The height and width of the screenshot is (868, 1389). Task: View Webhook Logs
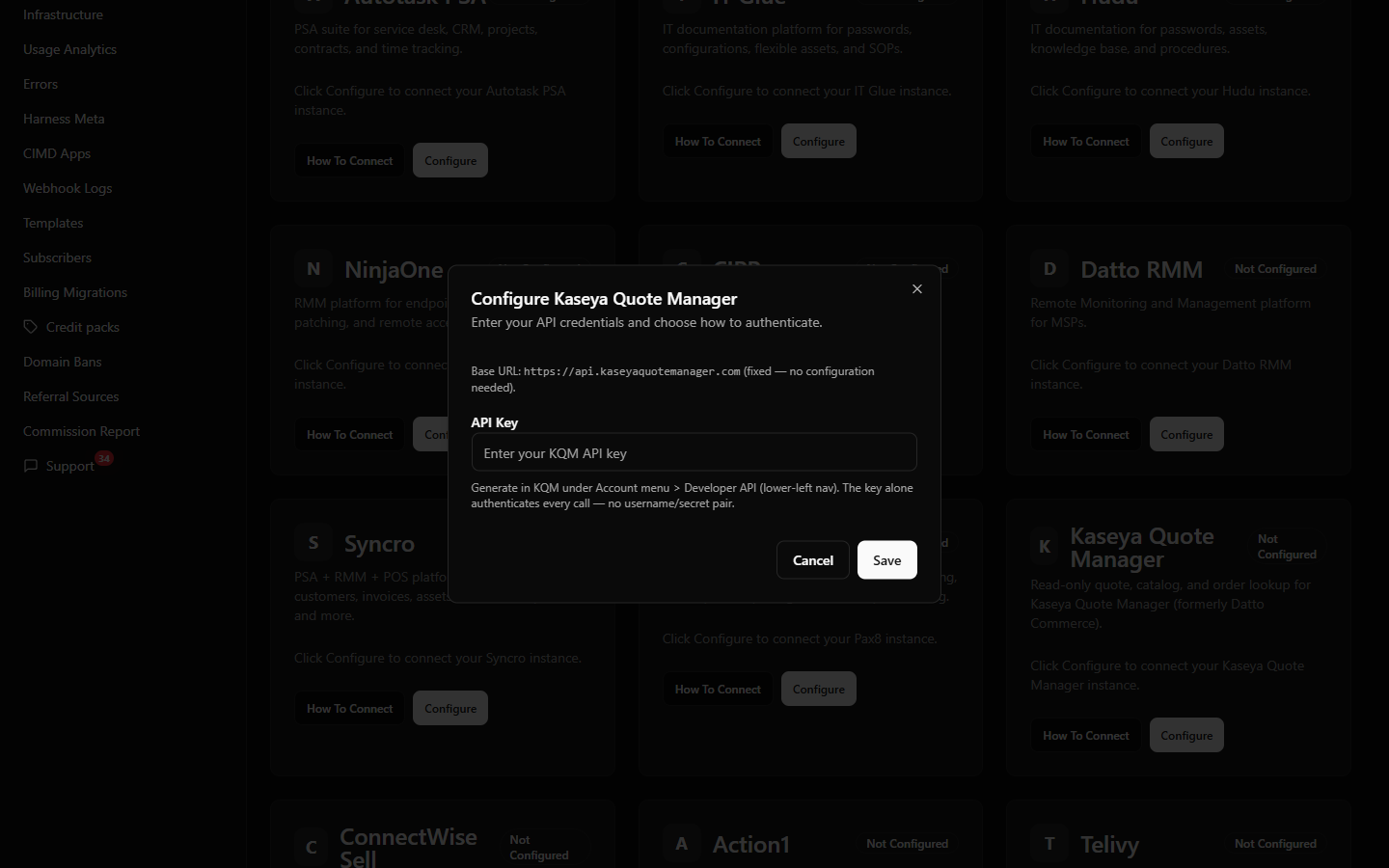click(68, 188)
